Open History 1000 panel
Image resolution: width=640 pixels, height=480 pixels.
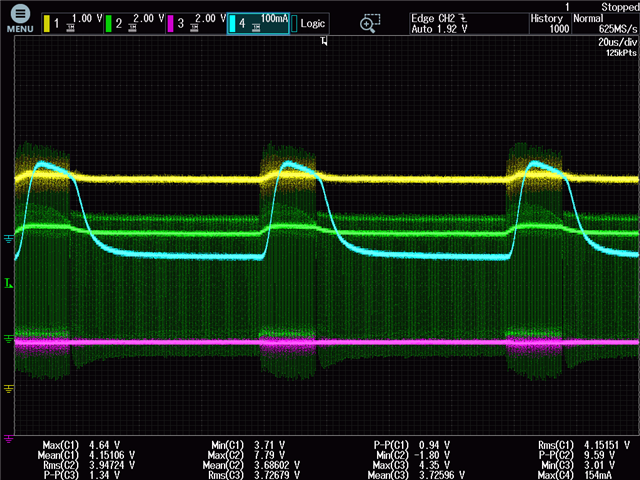(550, 24)
